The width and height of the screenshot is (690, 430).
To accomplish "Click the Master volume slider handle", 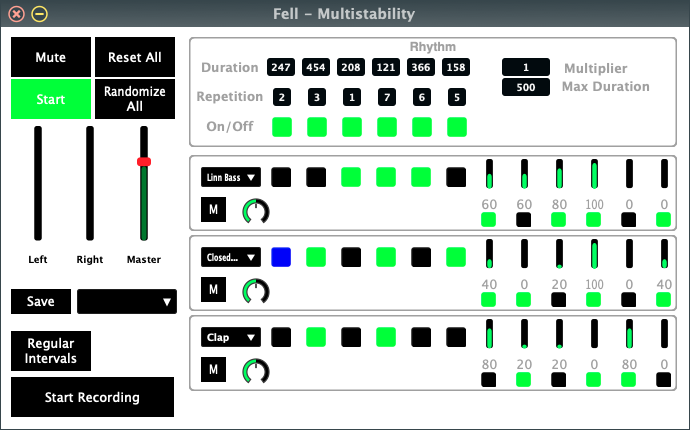I will 144,161.
